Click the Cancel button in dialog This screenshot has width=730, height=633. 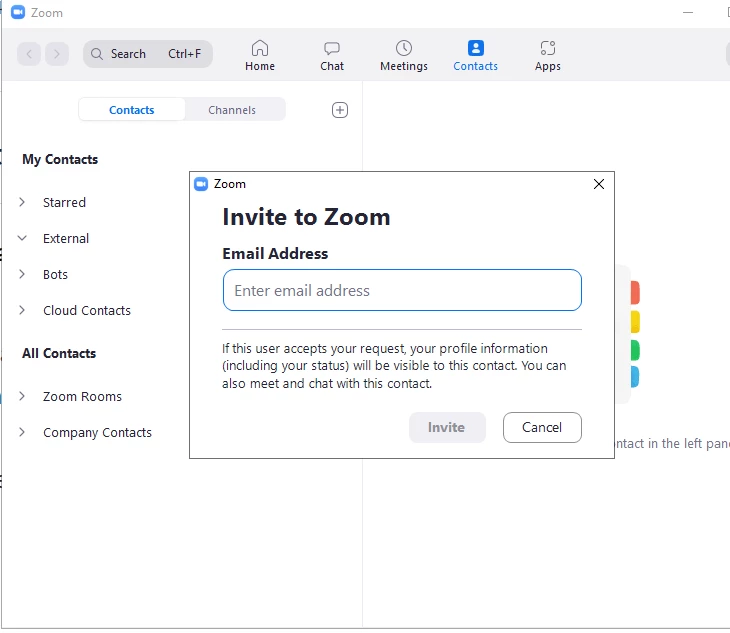(x=542, y=427)
